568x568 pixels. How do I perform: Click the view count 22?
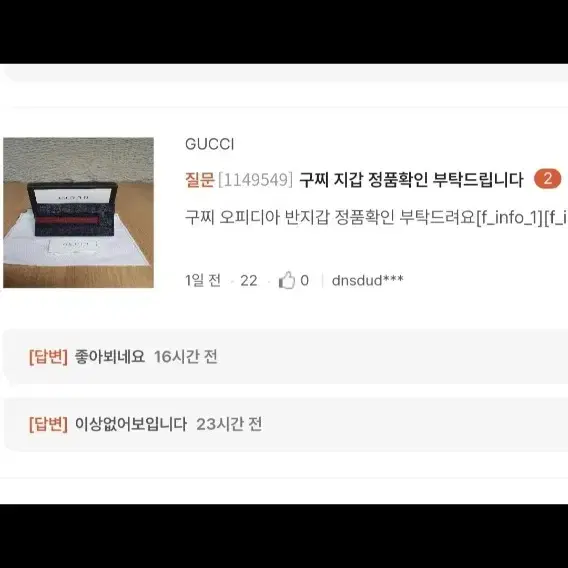point(249,281)
